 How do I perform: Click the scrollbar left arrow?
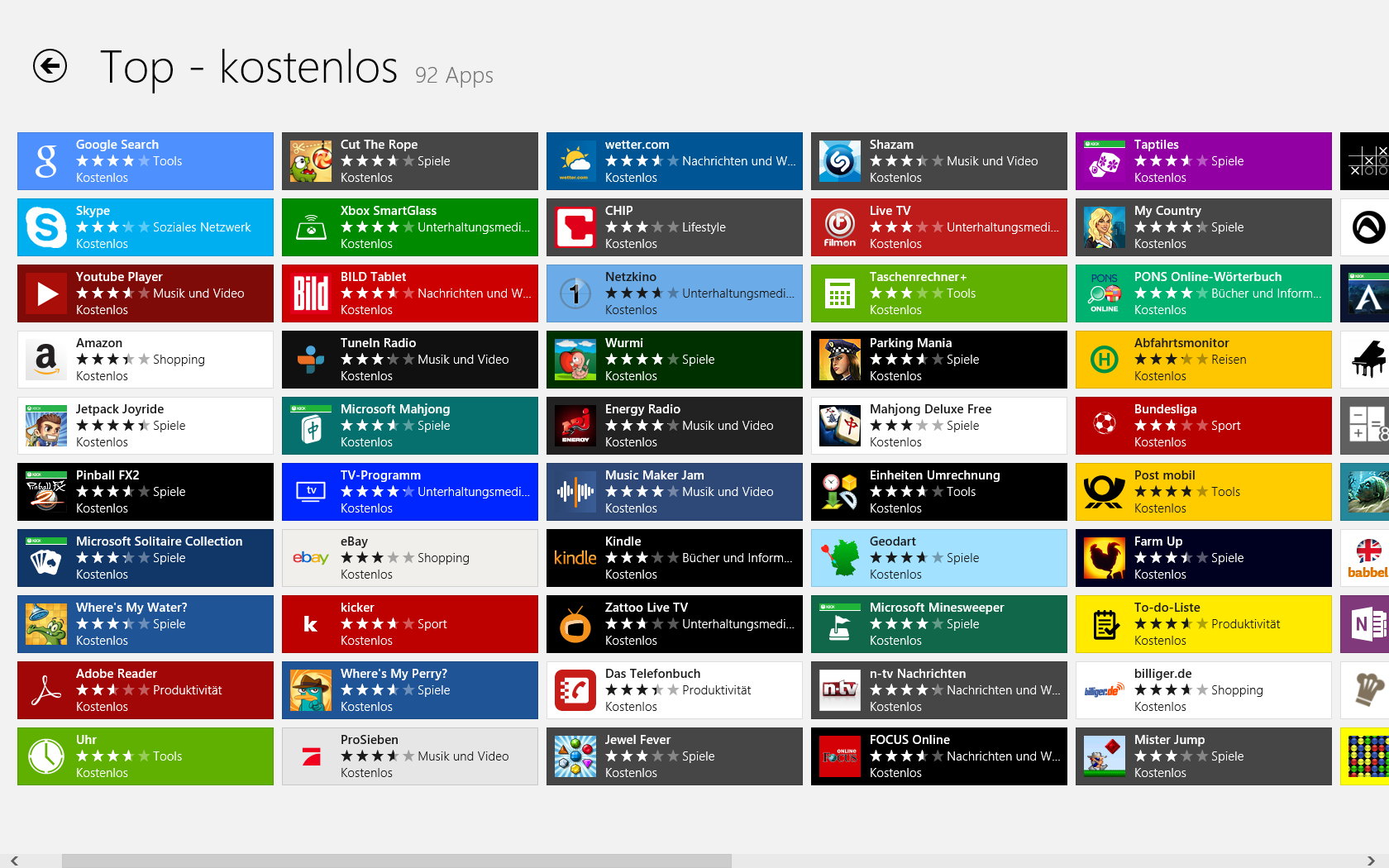(15, 861)
